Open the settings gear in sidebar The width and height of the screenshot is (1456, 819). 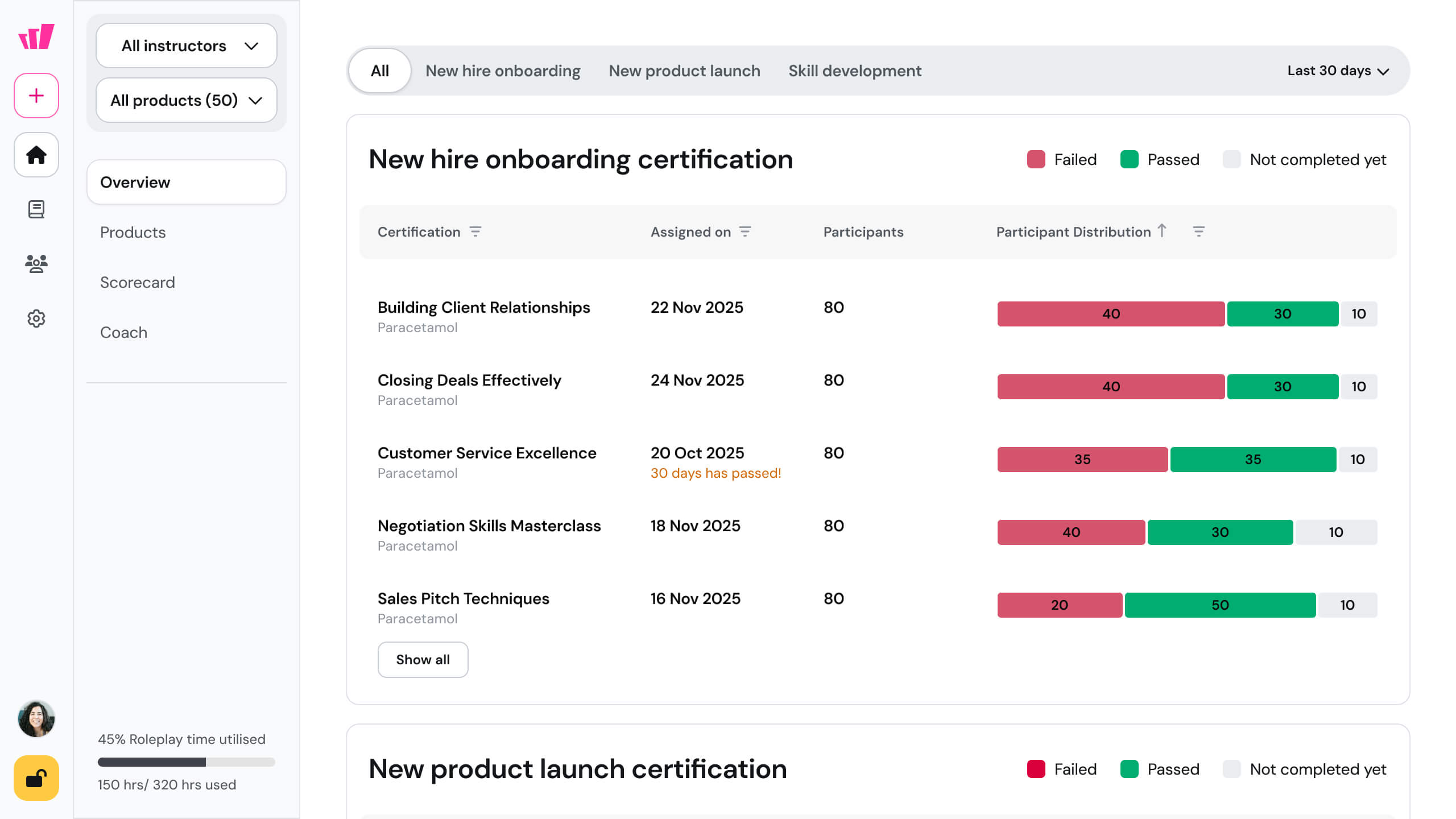coord(36,318)
